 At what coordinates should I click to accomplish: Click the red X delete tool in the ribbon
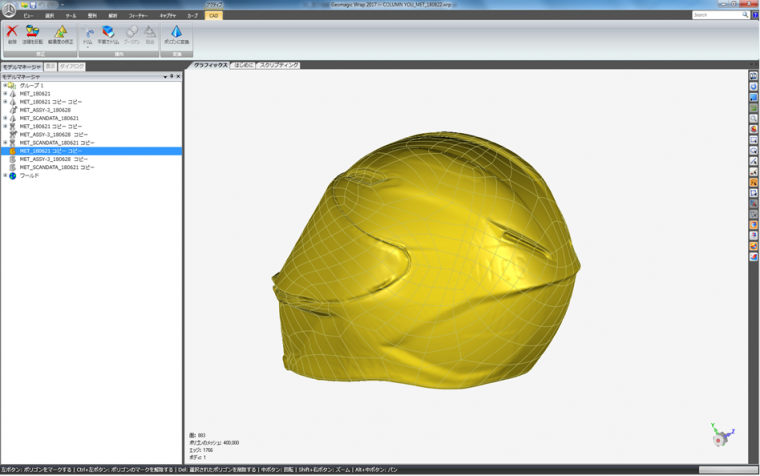click(12, 33)
